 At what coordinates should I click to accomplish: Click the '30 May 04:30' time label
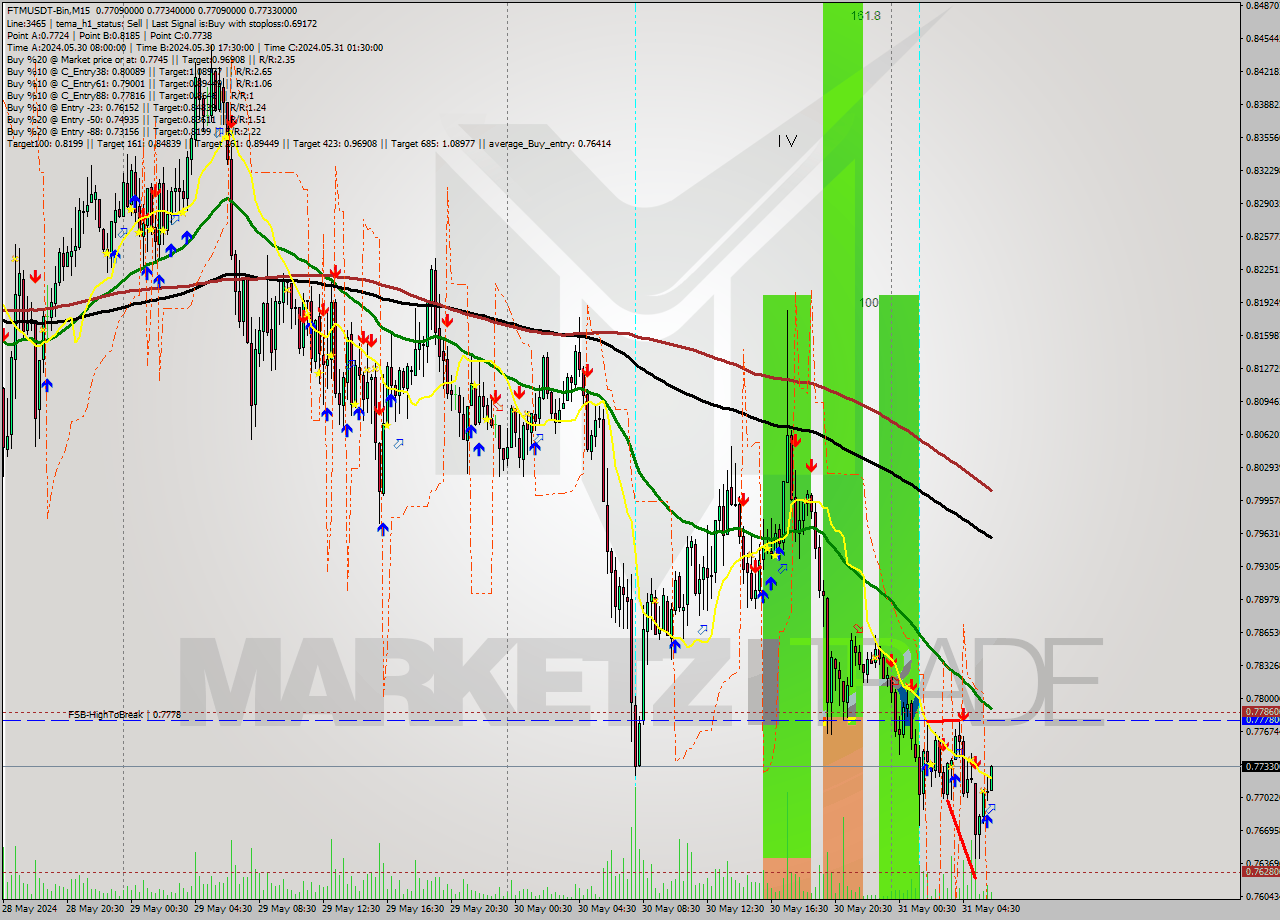click(x=608, y=909)
